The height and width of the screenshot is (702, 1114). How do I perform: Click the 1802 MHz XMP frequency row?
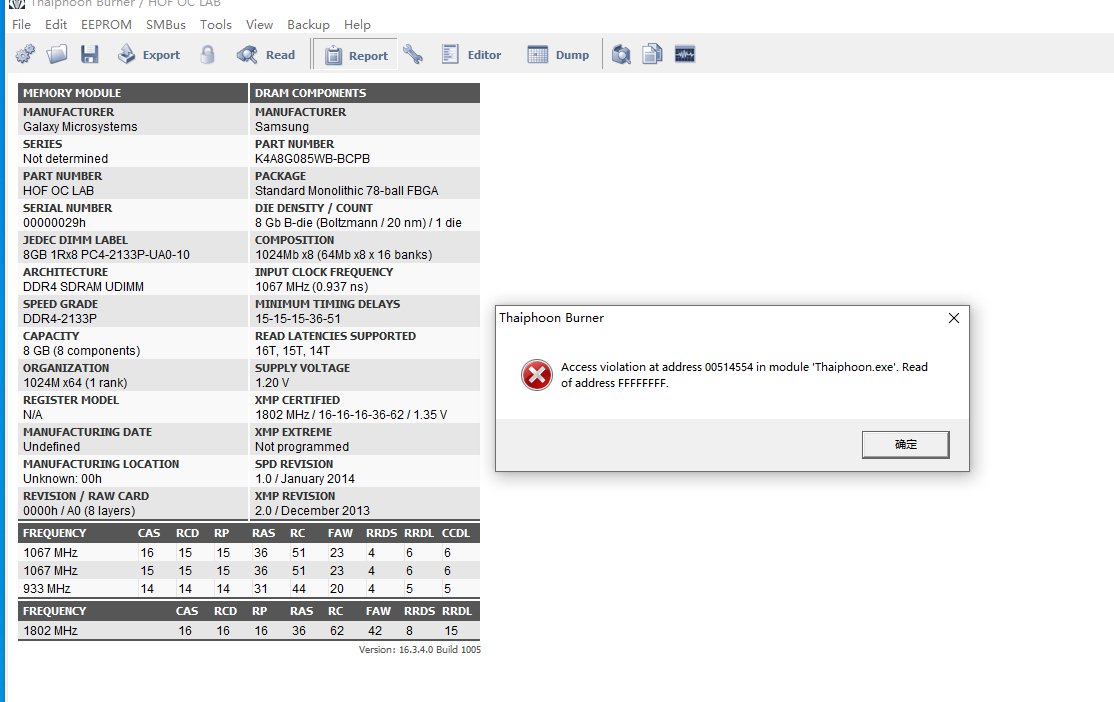[x=249, y=630]
